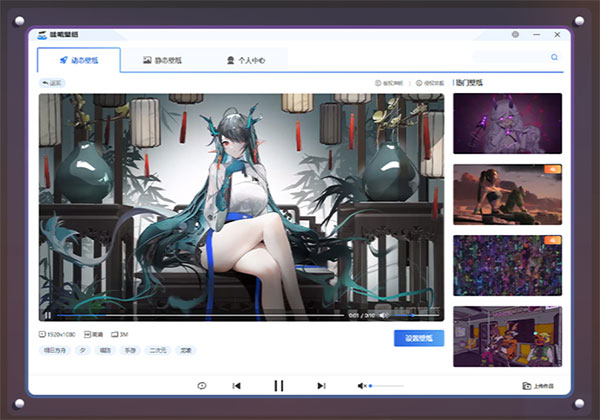Skip to the next wallpaper
The height and width of the screenshot is (420, 600).
point(321,386)
